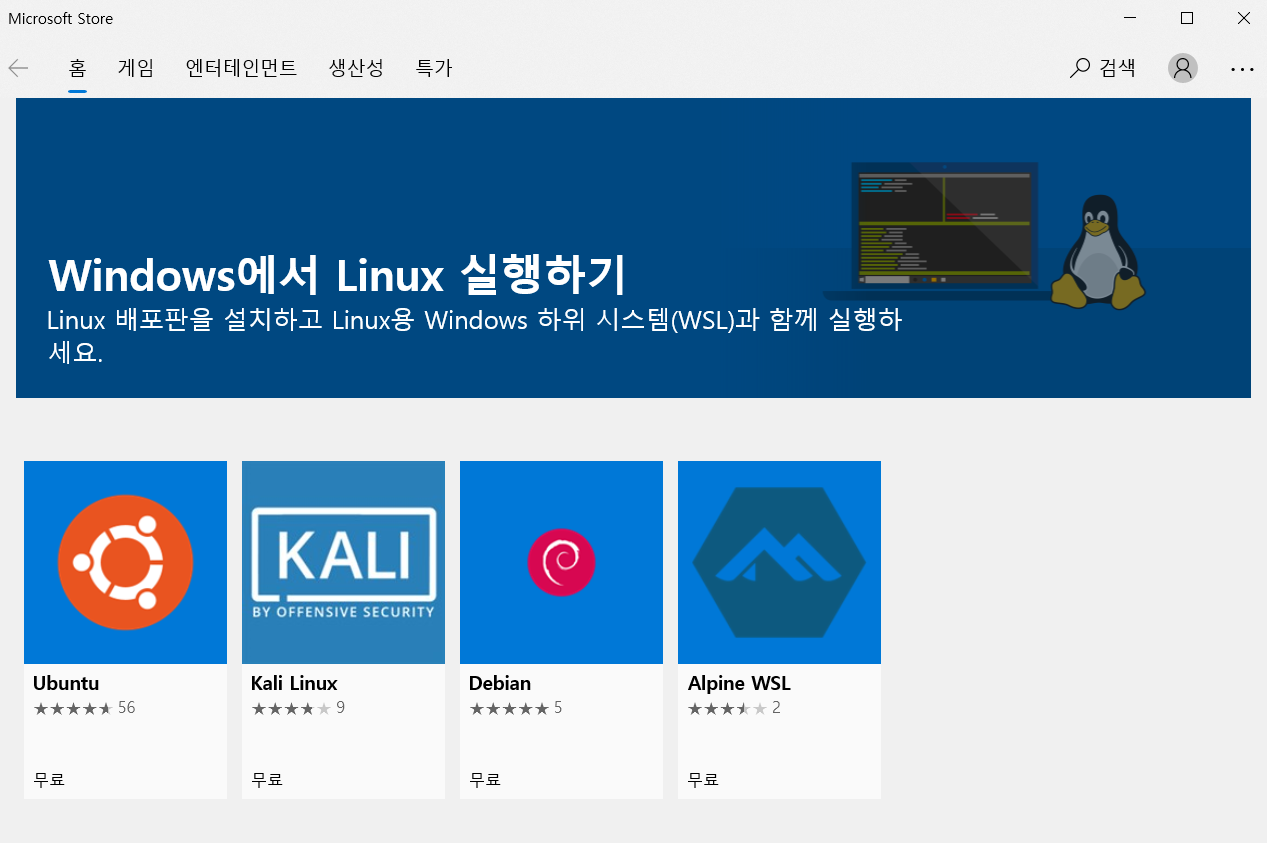Click Alpine WSL's star rating with 2 reviews
The width and height of the screenshot is (1267, 843).
(x=734, y=708)
